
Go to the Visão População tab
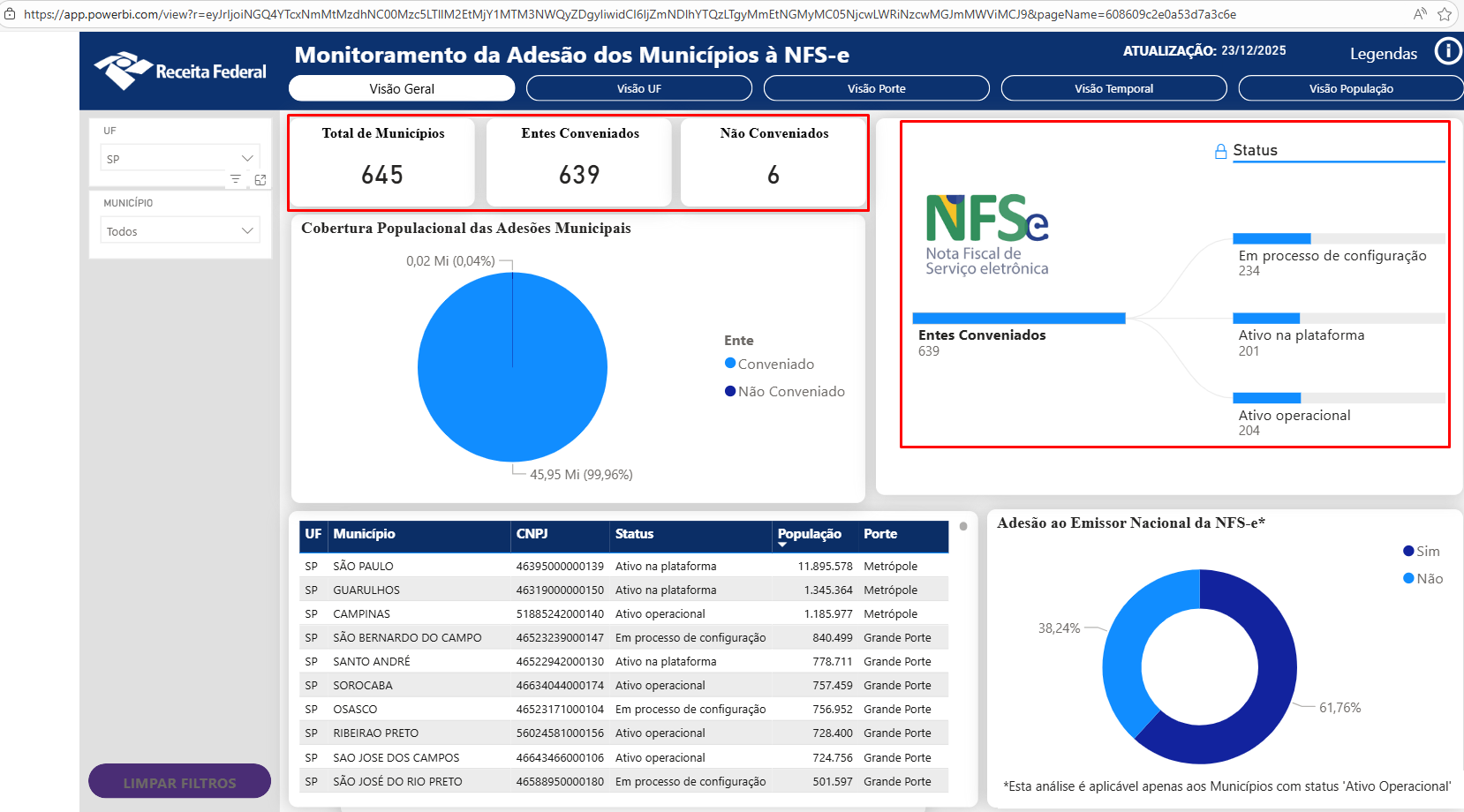coord(1350,88)
